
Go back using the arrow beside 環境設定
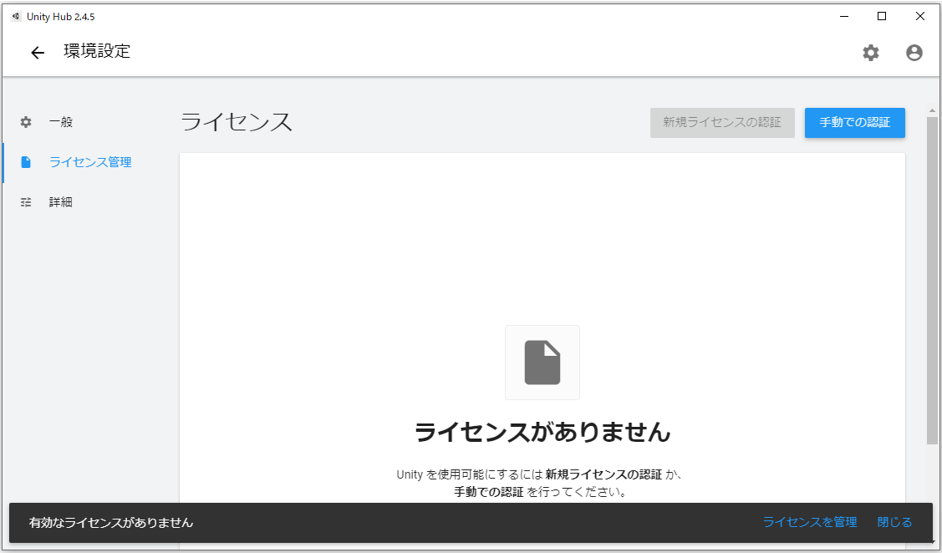tap(37, 53)
